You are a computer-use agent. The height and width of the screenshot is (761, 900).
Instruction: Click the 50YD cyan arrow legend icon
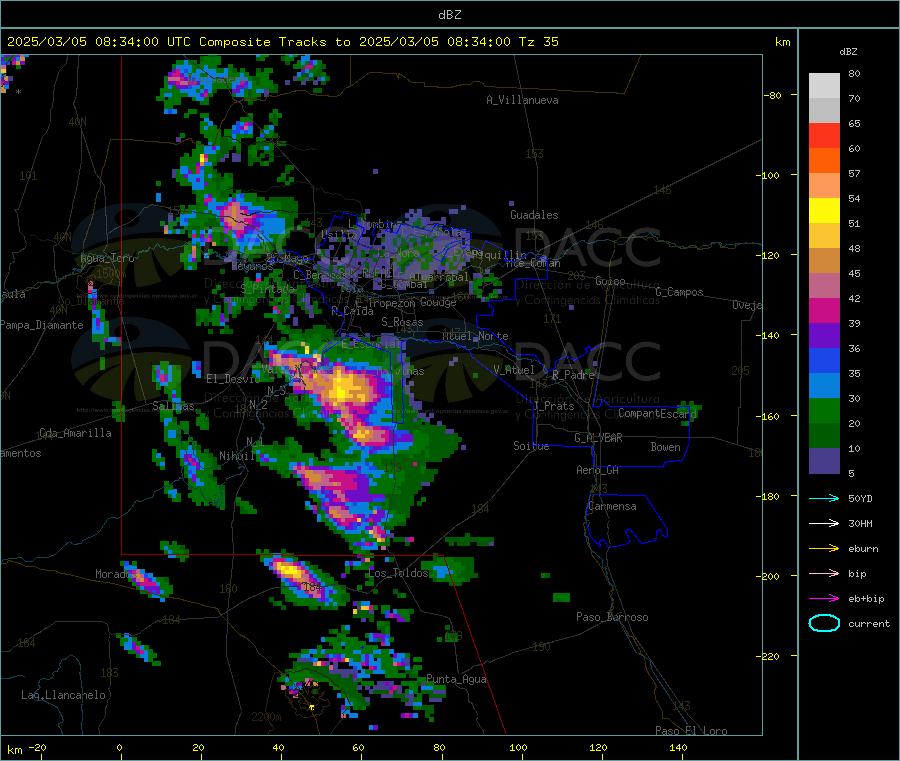pyautogui.click(x=824, y=498)
